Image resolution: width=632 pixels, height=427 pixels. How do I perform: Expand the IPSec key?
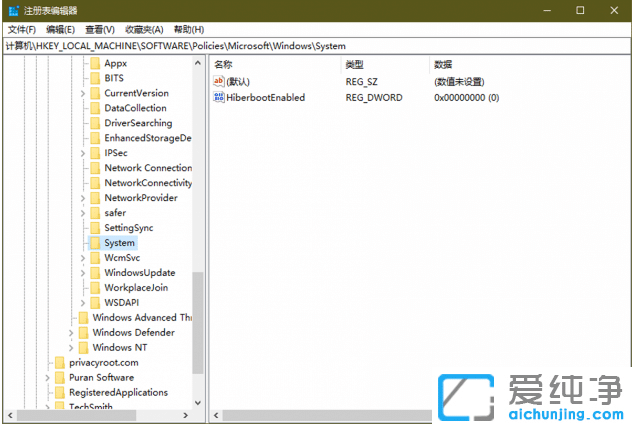coord(83,153)
